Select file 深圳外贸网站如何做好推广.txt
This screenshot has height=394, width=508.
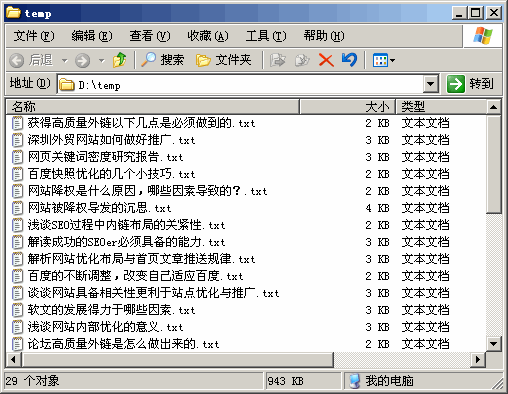tap(112, 140)
